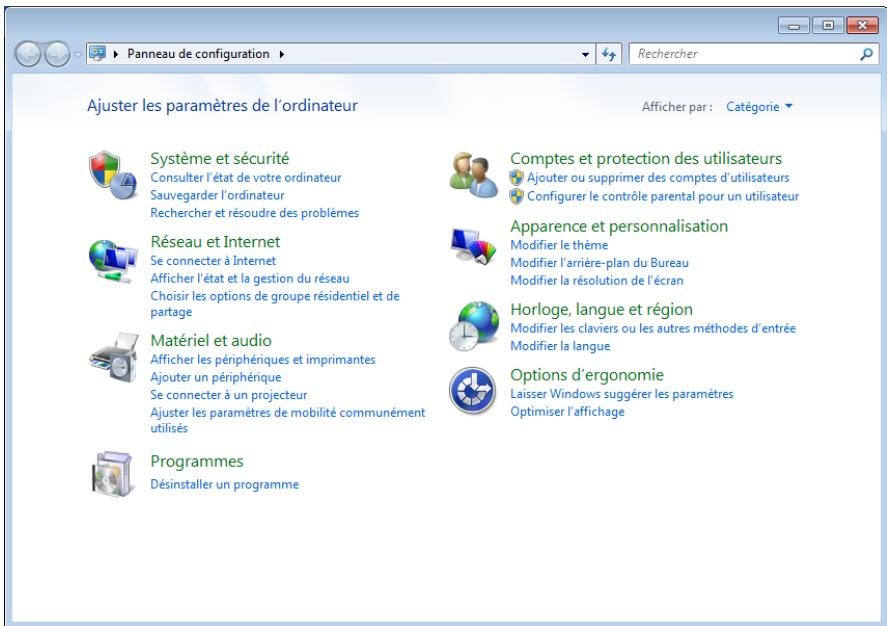Click the shield icon beside Configurer le contrôle parental
Image resolution: width=887 pixels, height=626 pixels.
pyautogui.click(x=516, y=196)
